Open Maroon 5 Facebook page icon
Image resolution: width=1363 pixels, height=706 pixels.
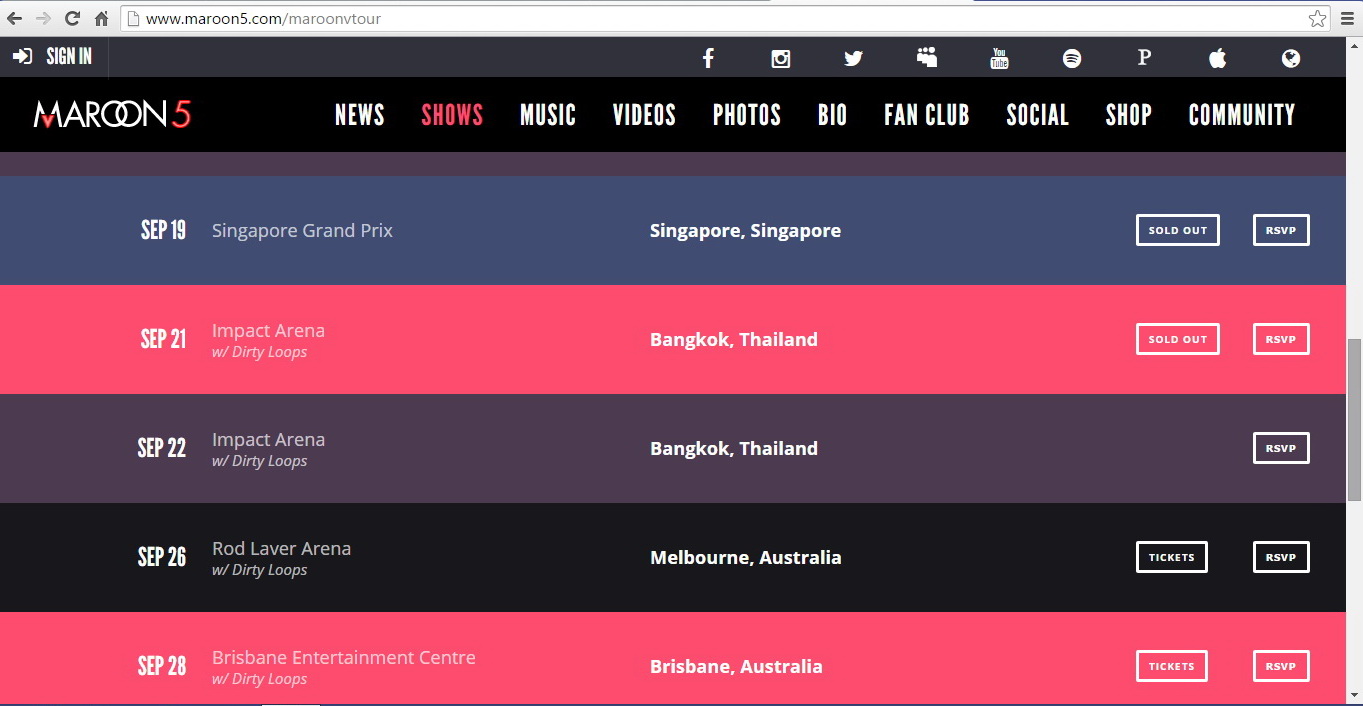click(x=708, y=58)
